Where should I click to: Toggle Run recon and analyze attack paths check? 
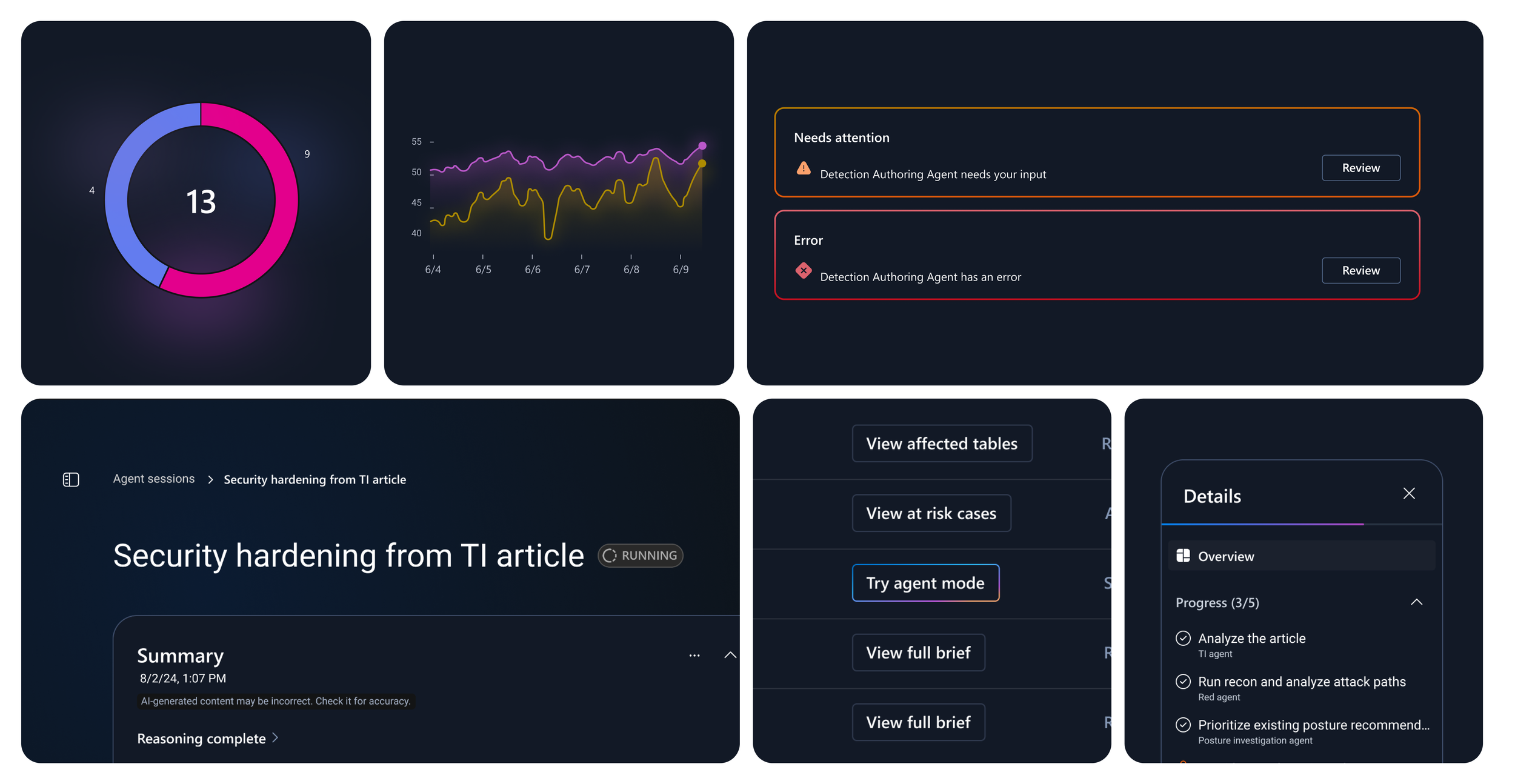point(1183,682)
